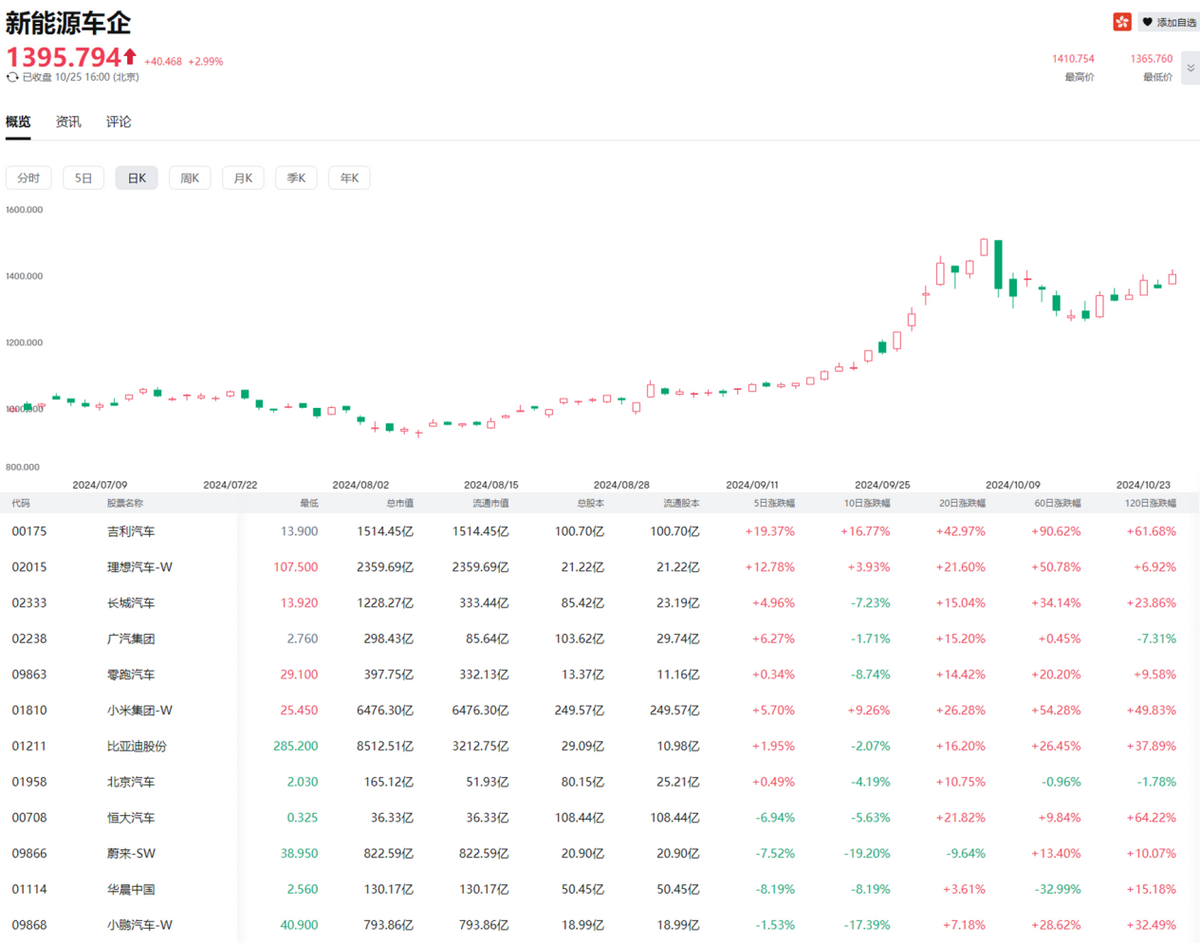1200x945 pixels.
Task: Click the 2024/09/11 date marker on chart
Action: [x=752, y=484]
